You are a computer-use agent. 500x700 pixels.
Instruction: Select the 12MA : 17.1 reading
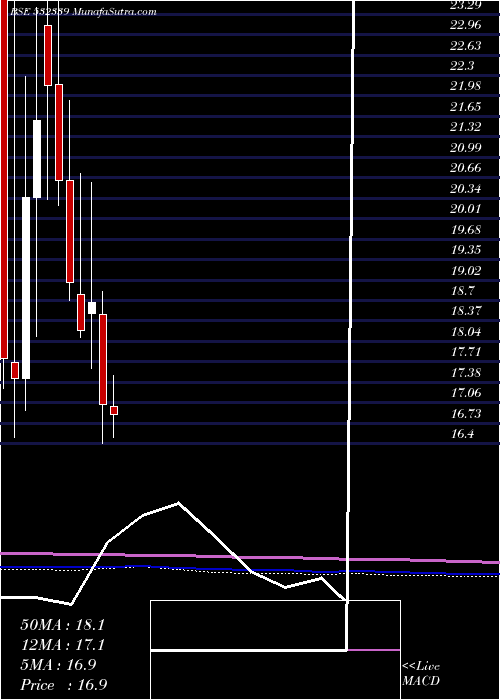point(62,645)
